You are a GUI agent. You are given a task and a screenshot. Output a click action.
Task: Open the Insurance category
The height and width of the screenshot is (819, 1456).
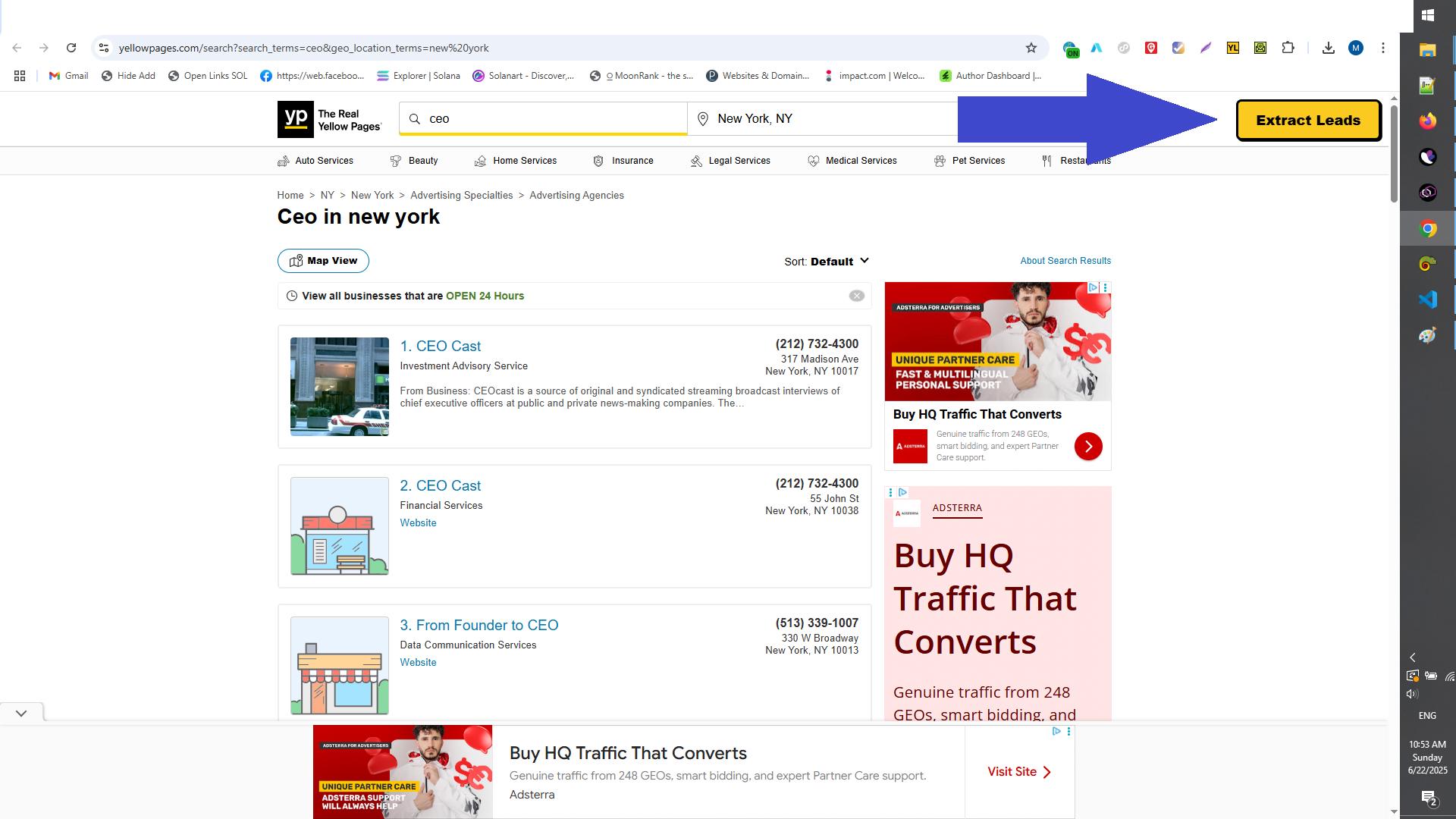[x=632, y=160]
